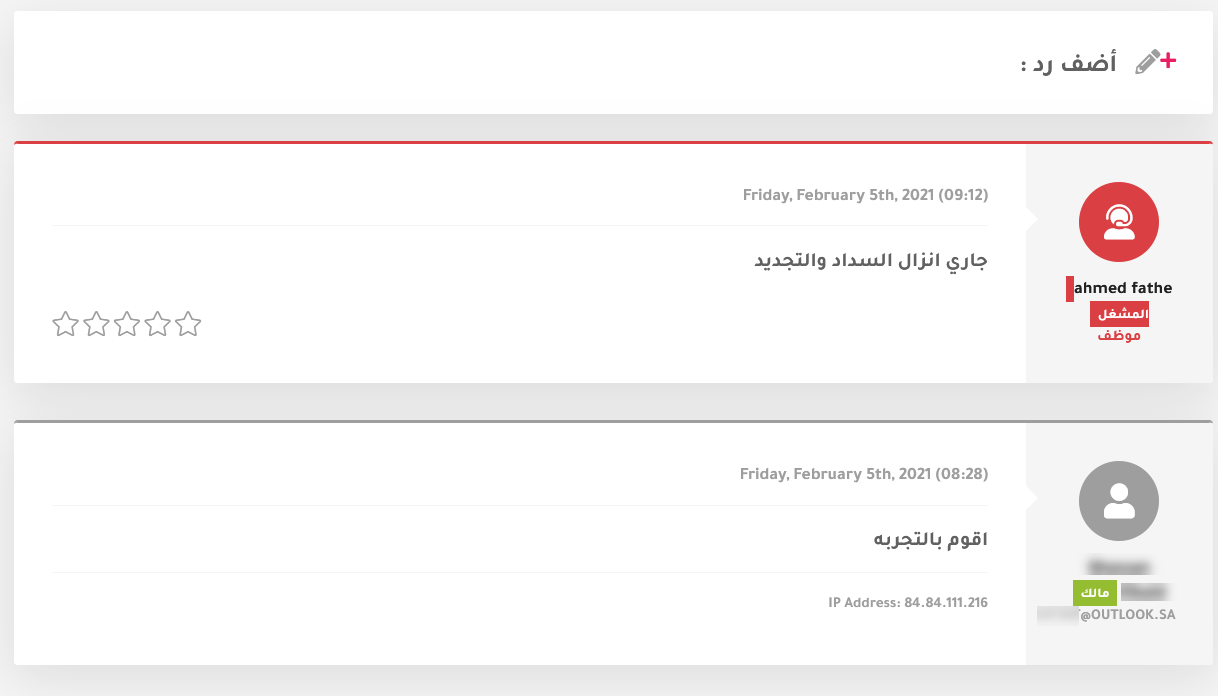
Task: Click the موظف staff role label
Action: (x=1119, y=335)
